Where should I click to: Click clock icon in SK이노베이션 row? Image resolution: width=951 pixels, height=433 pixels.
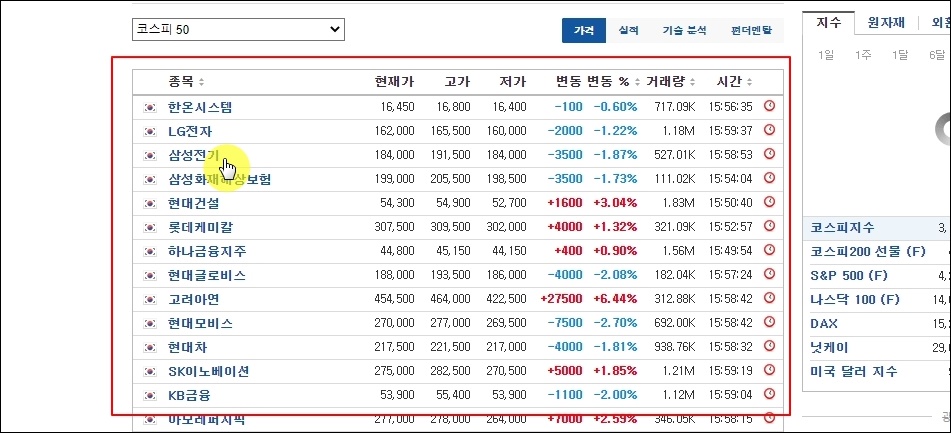[x=770, y=370]
